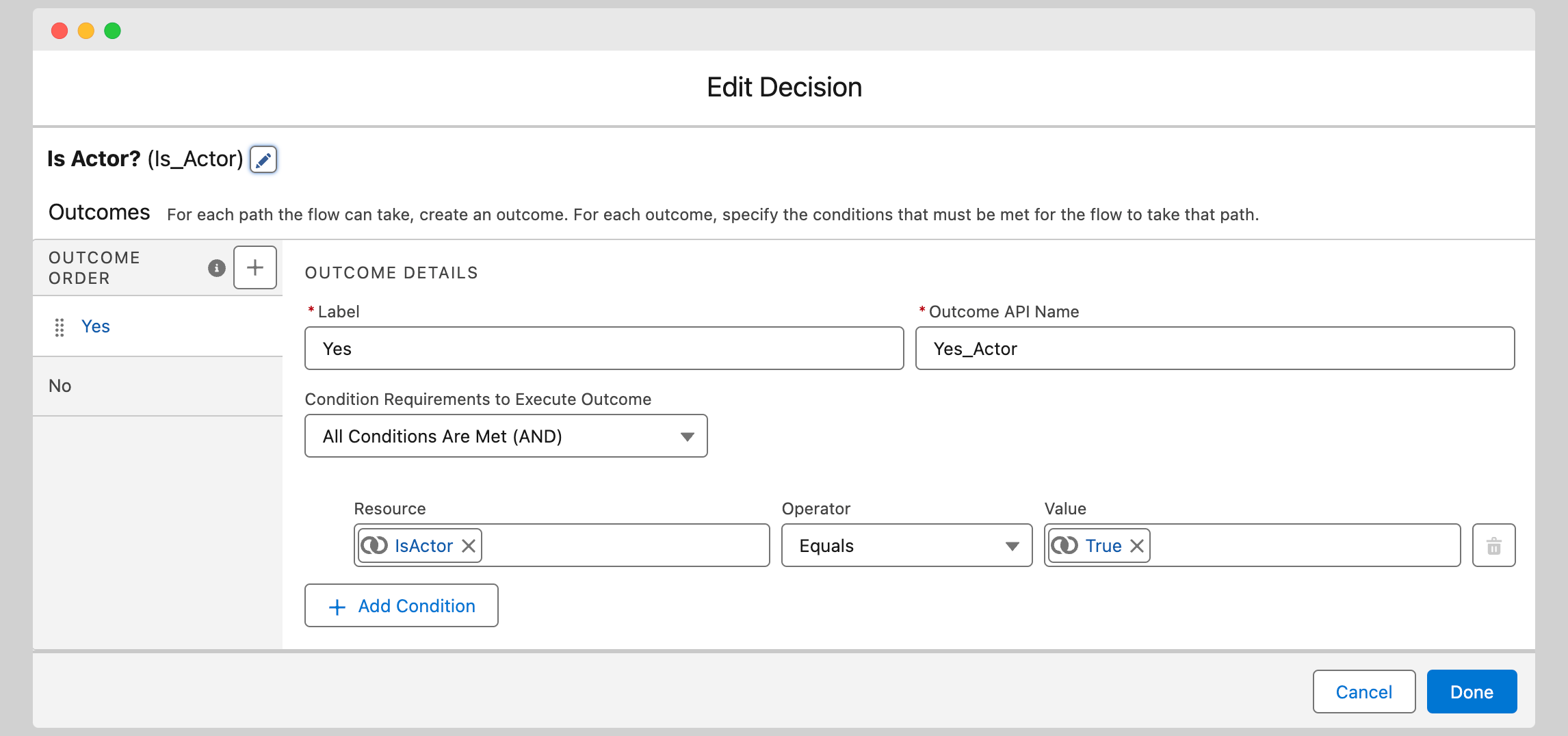
Task: Delete the condition row with trash icon
Action: tap(1493, 546)
